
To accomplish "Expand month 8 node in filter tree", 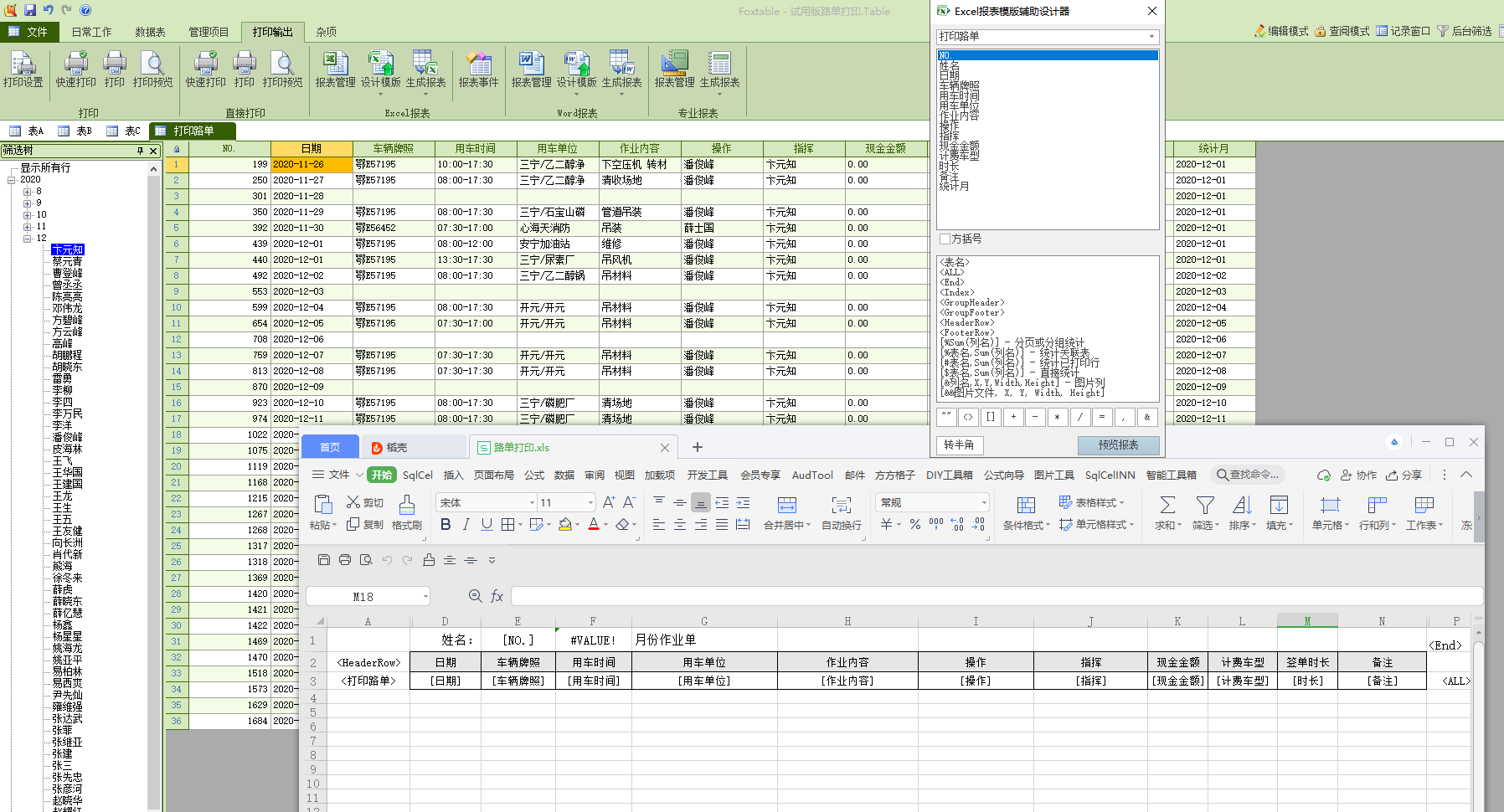I will pos(27,192).
